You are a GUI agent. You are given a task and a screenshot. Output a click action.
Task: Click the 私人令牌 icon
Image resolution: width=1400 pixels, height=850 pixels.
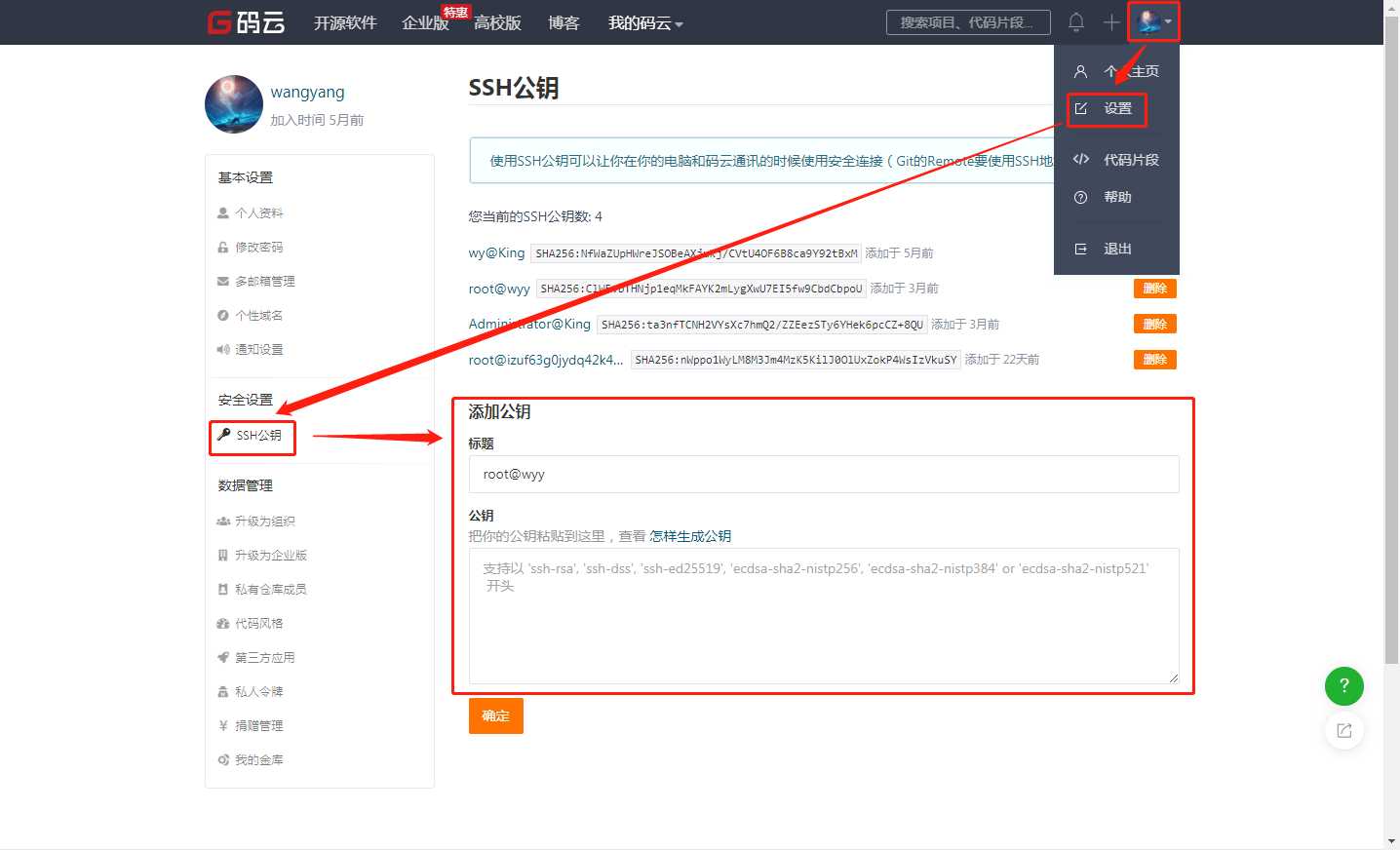pos(223,691)
